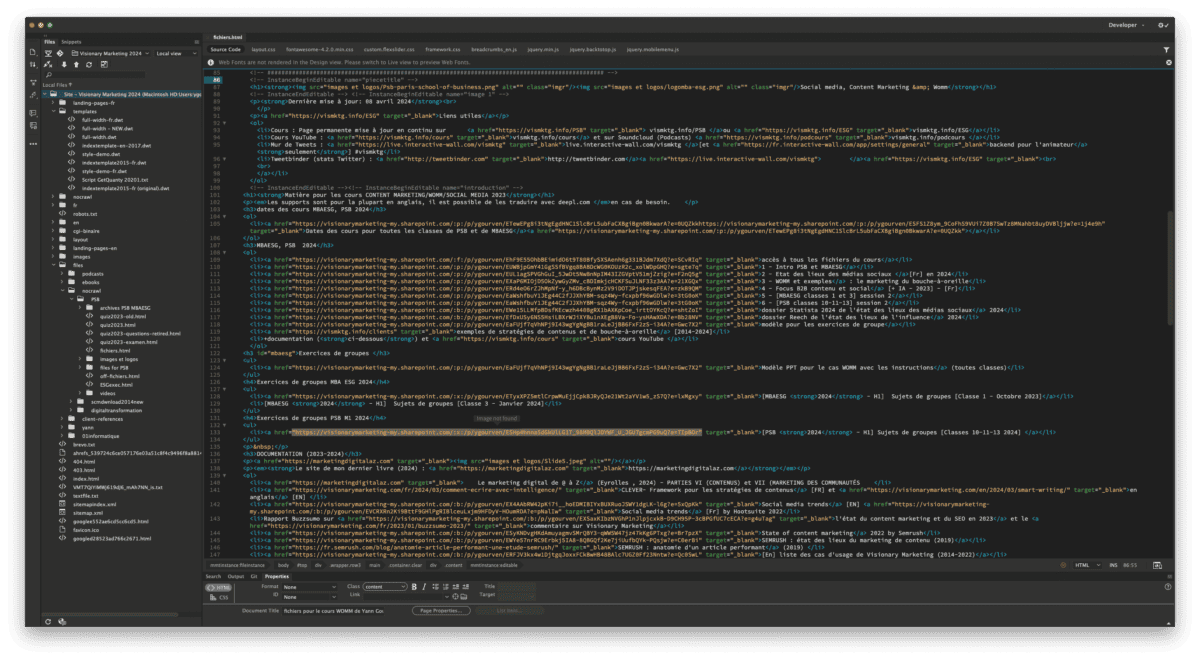
Task: Click the body tag in tag selector
Action: click(284, 565)
